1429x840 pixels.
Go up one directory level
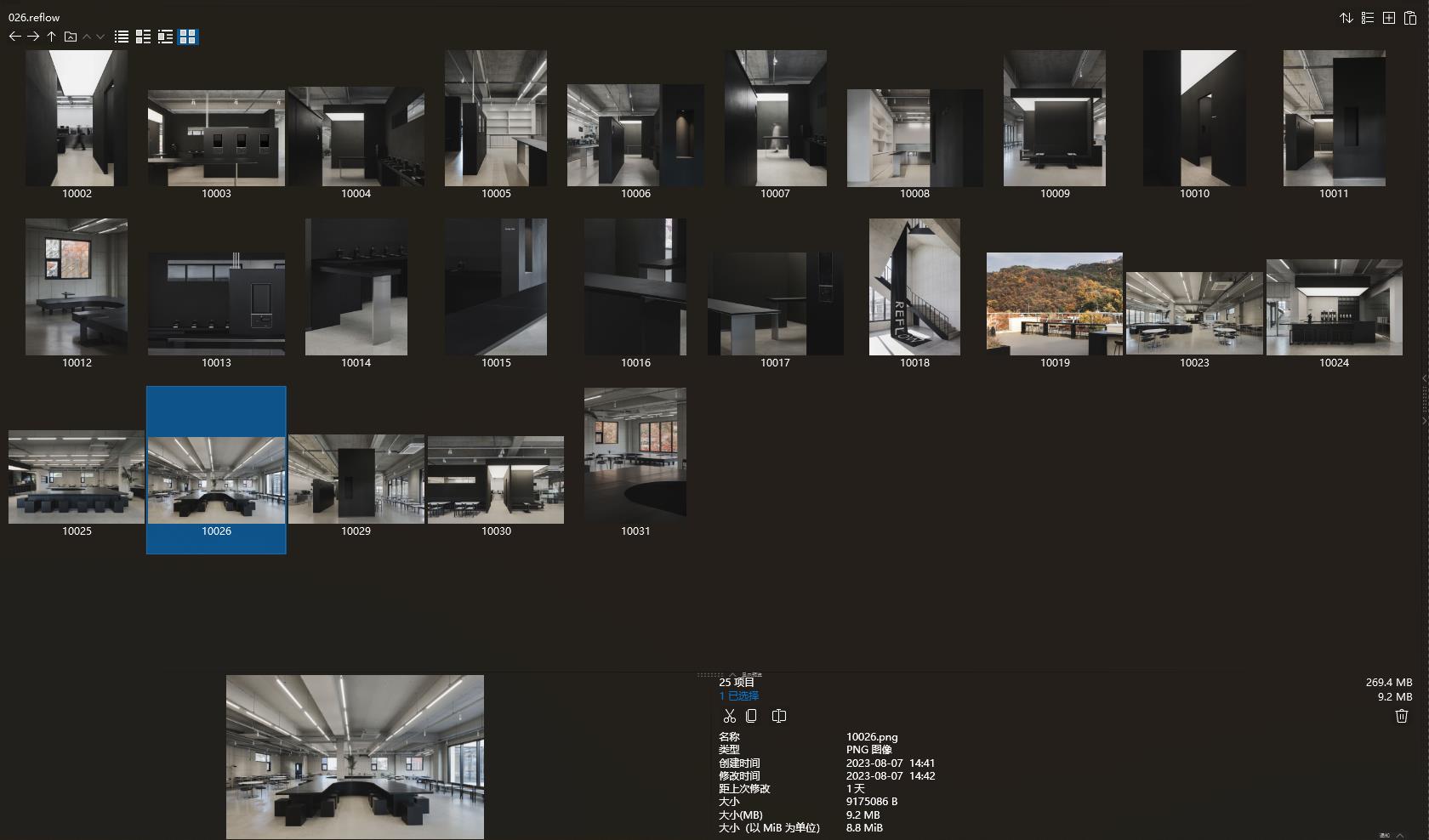tap(51, 37)
